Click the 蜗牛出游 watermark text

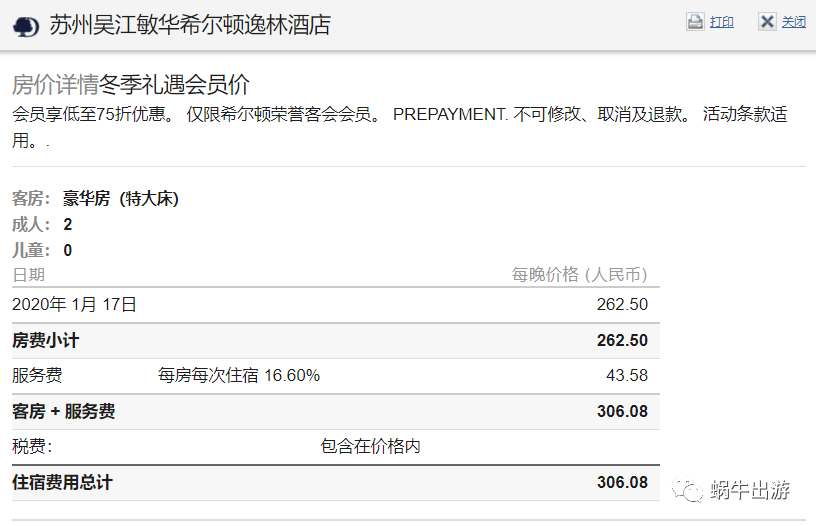[750, 490]
